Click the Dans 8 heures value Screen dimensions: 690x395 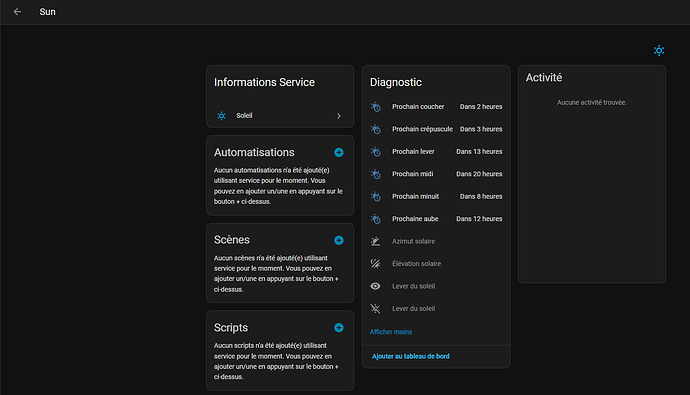point(481,197)
